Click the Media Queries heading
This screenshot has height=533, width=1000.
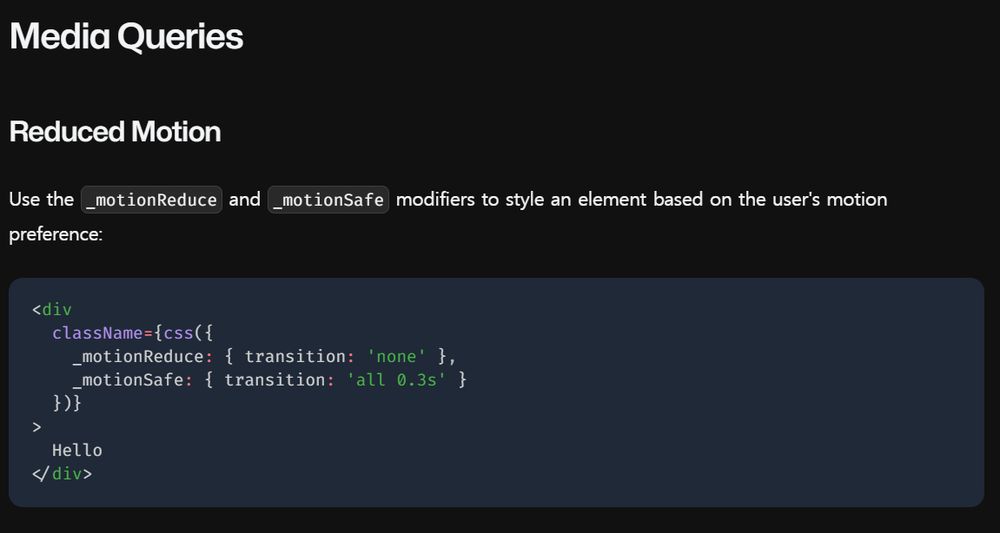(126, 36)
